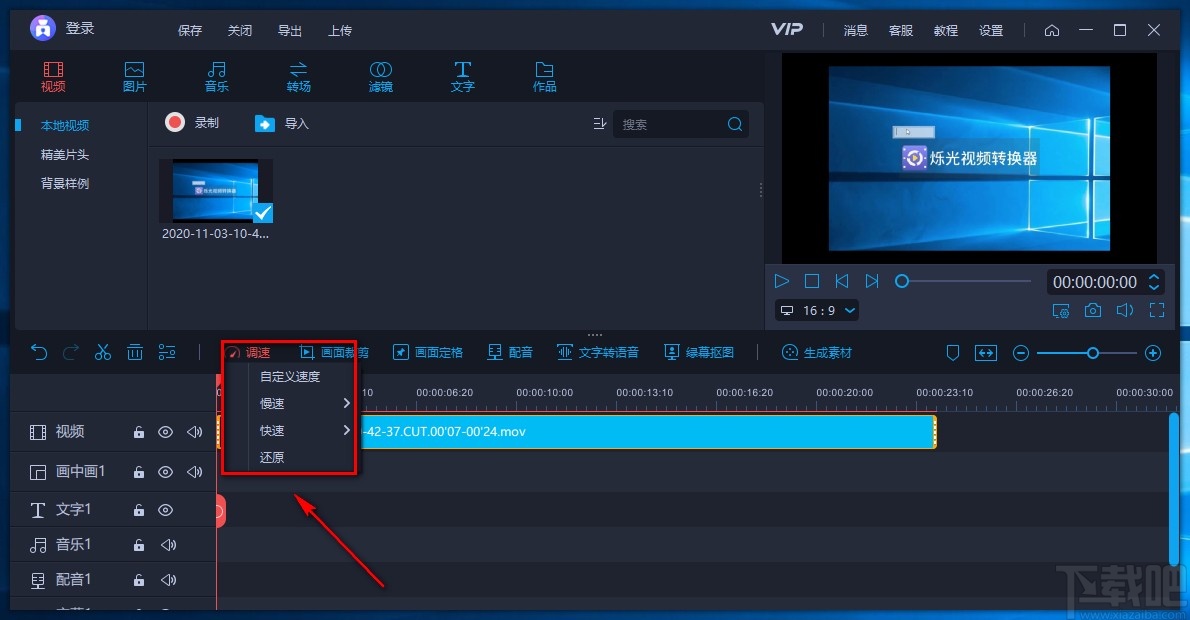Go to previous frame in preview
The width and height of the screenshot is (1190, 620).
click(842, 281)
